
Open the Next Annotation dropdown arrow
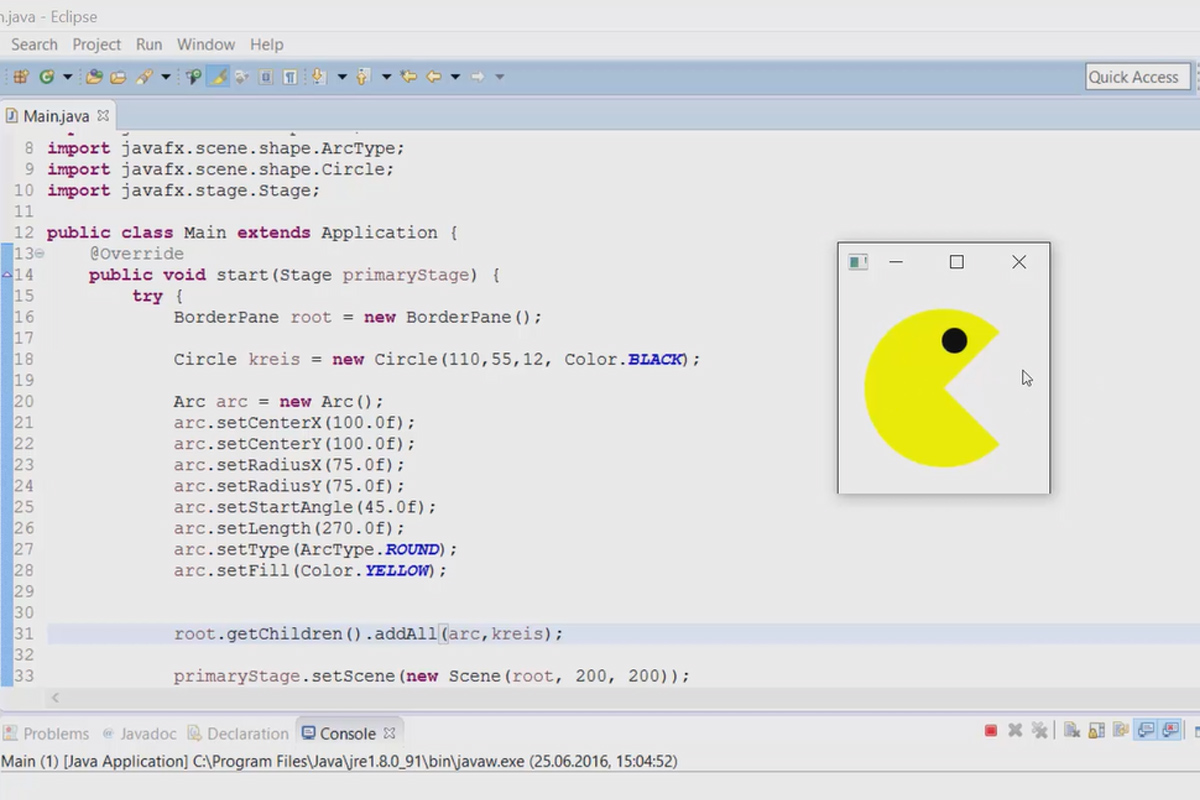pyautogui.click(x=342, y=77)
